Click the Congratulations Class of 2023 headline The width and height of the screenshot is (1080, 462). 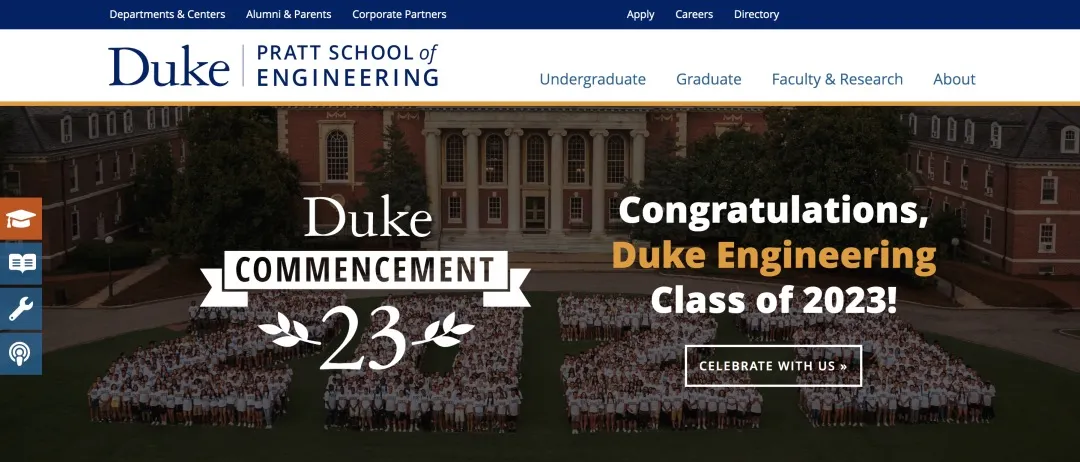[x=773, y=211]
